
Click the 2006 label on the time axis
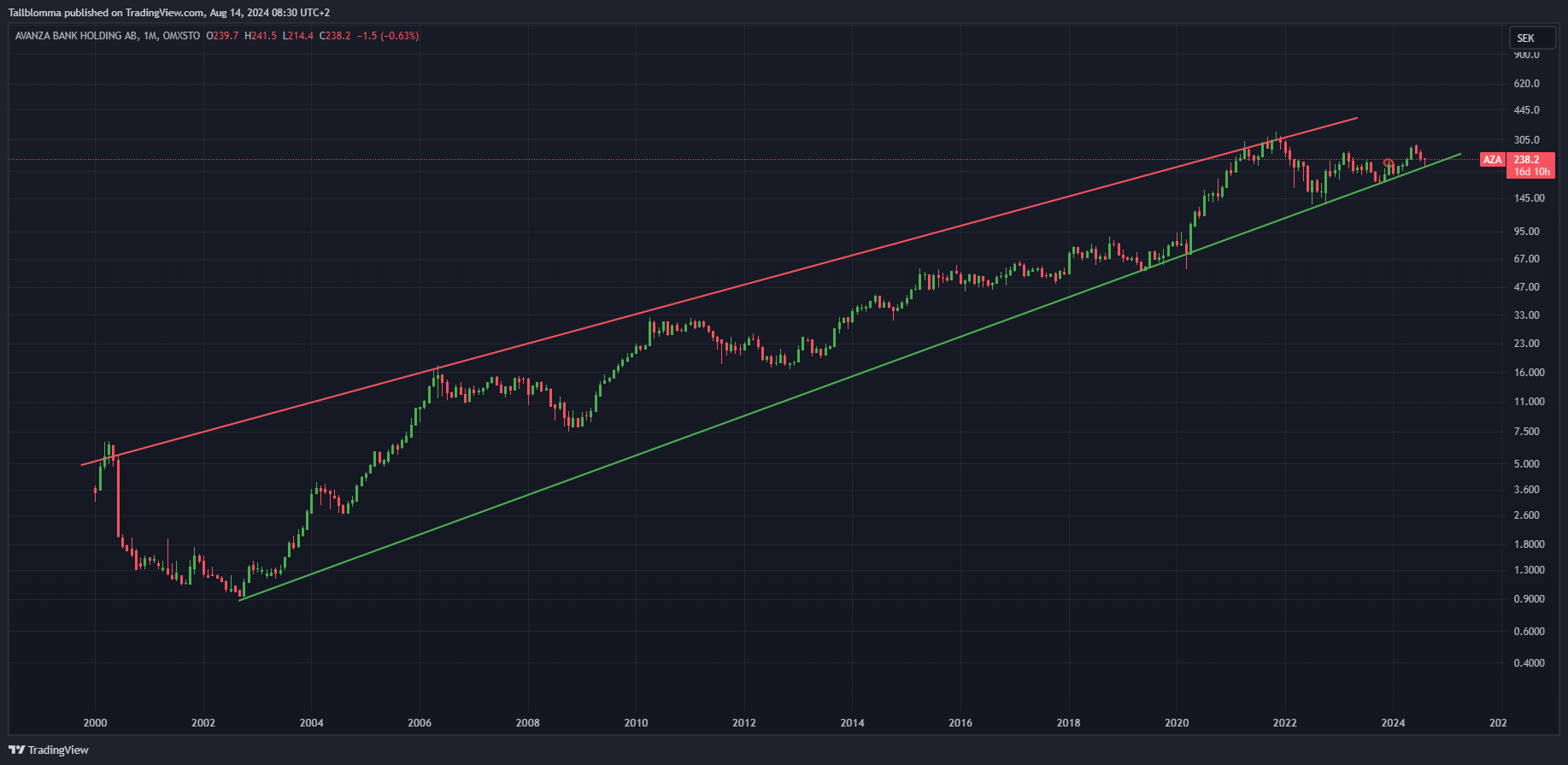[420, 722]
